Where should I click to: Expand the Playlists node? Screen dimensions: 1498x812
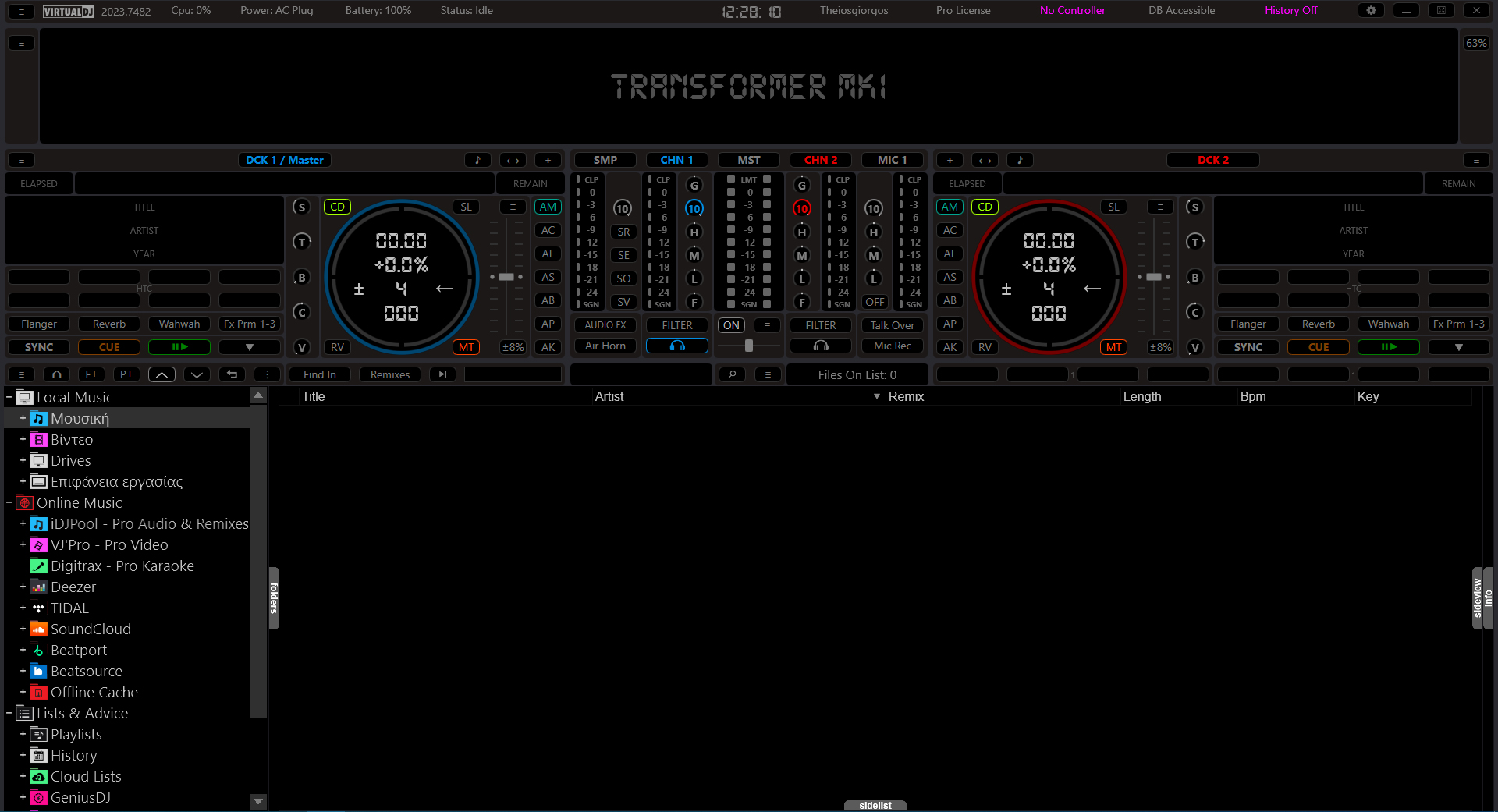pyautogui.click(x=23, y=735)
